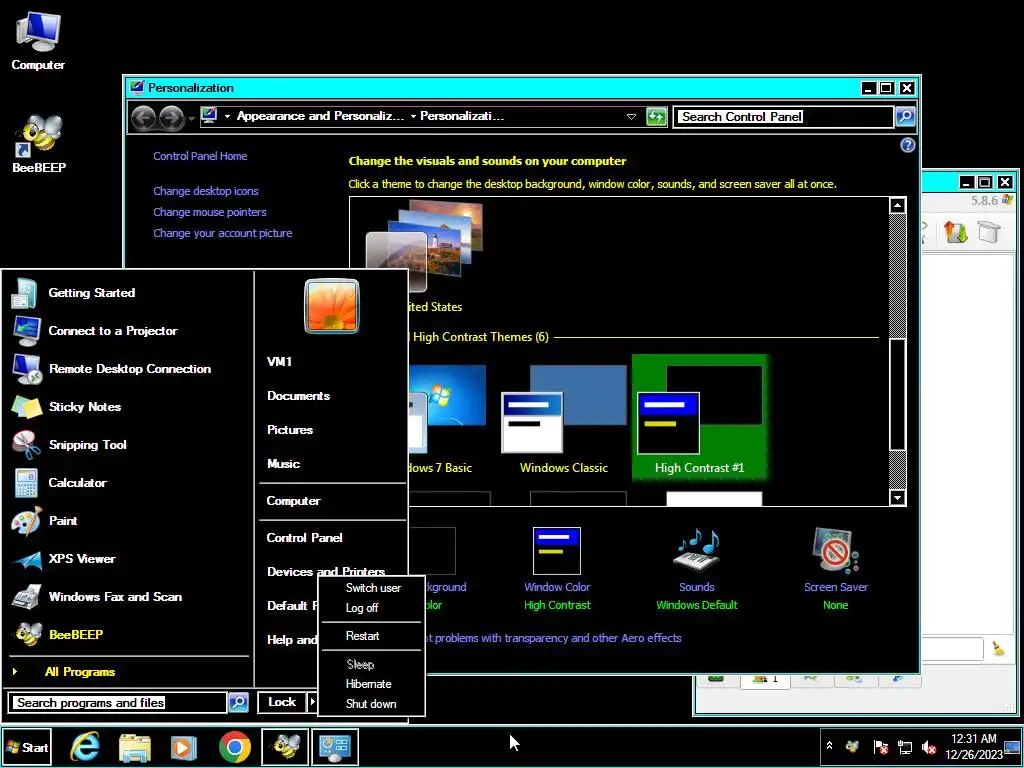Image resolution: width=1024 pixels, height=768 pixels.
Task: Click the Getting Started icon in Start menu
Action: (x=25, y=293)
